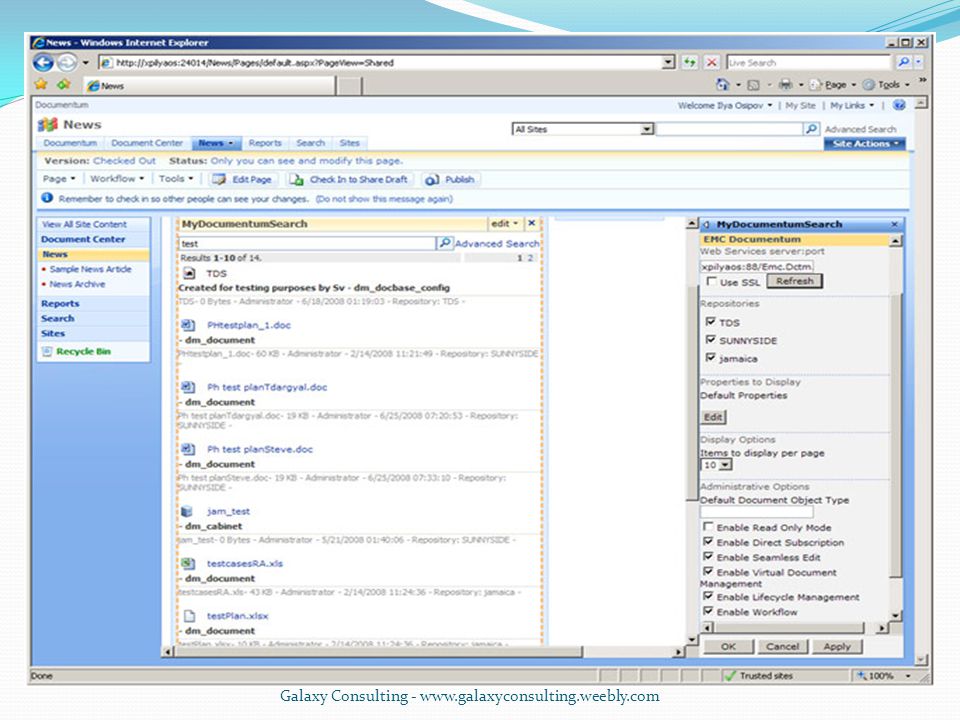The image size is (960, 720).
Task: Open the All Sites scope dropdown
Action: tap(647, 129)
